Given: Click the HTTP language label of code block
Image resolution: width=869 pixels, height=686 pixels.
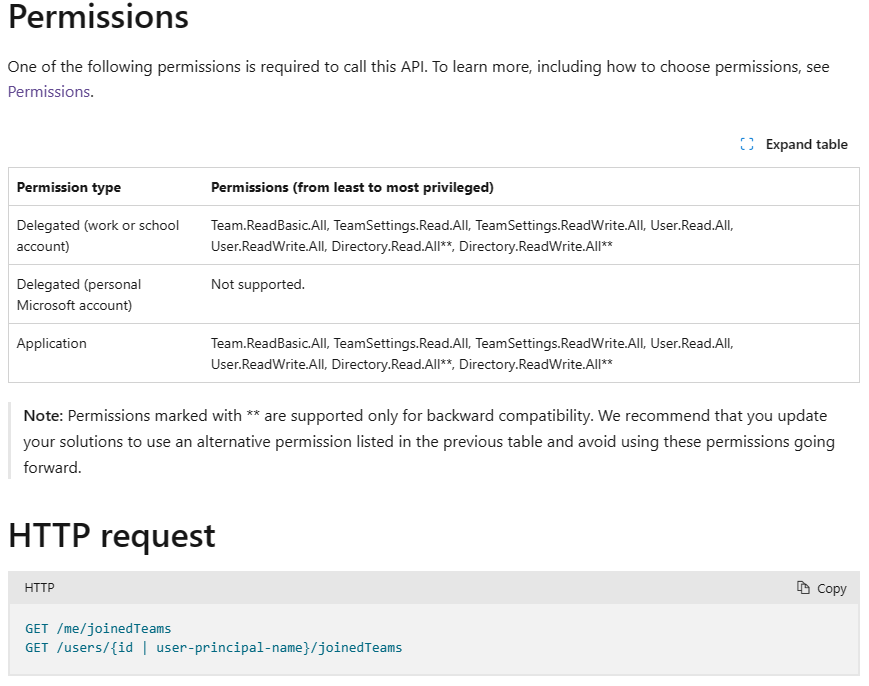Looking at the screenshot, I should [40, 588].
